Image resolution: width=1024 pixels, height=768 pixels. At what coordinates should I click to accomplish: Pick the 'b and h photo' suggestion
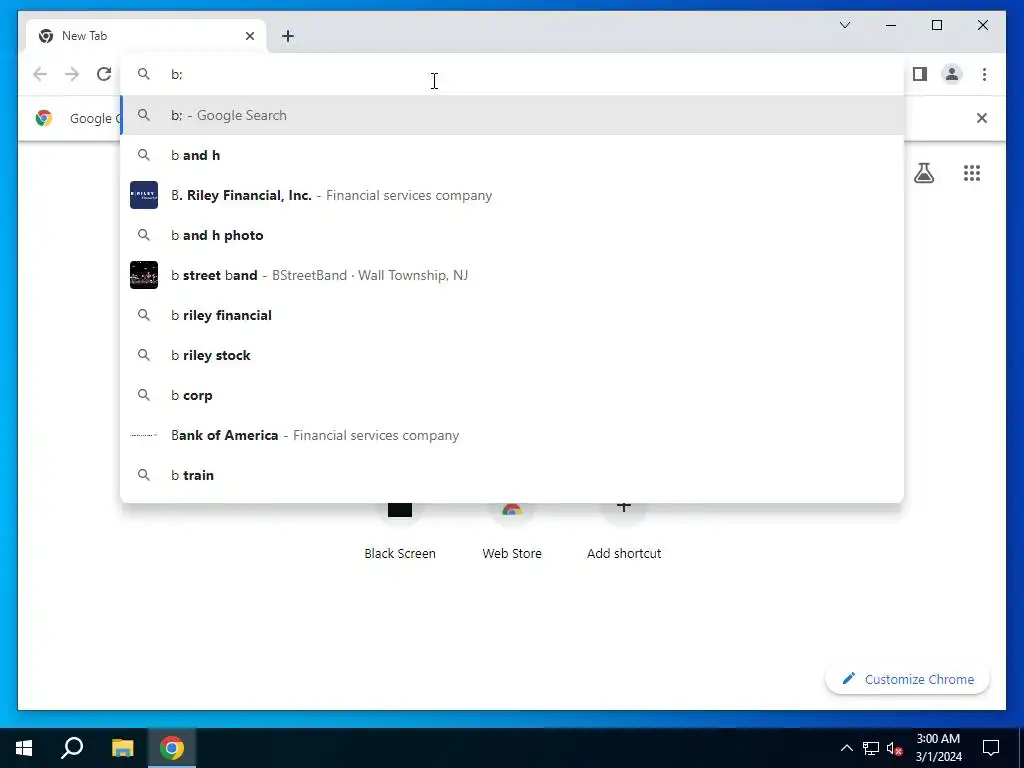[512, 235]
